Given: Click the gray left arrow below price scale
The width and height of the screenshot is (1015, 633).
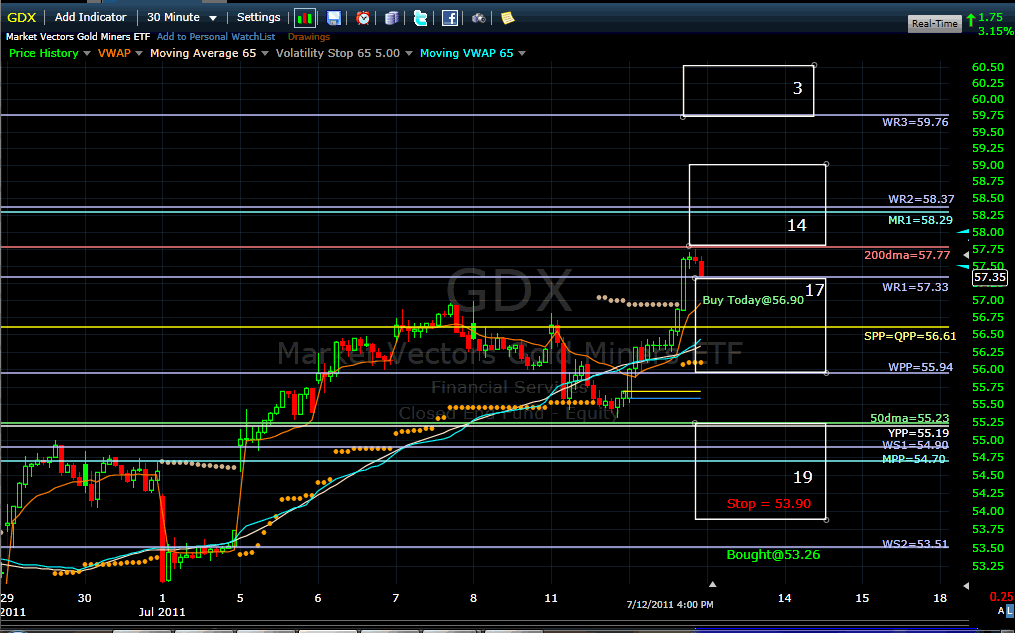Looking at the screenshot, I should coord(966,585).
